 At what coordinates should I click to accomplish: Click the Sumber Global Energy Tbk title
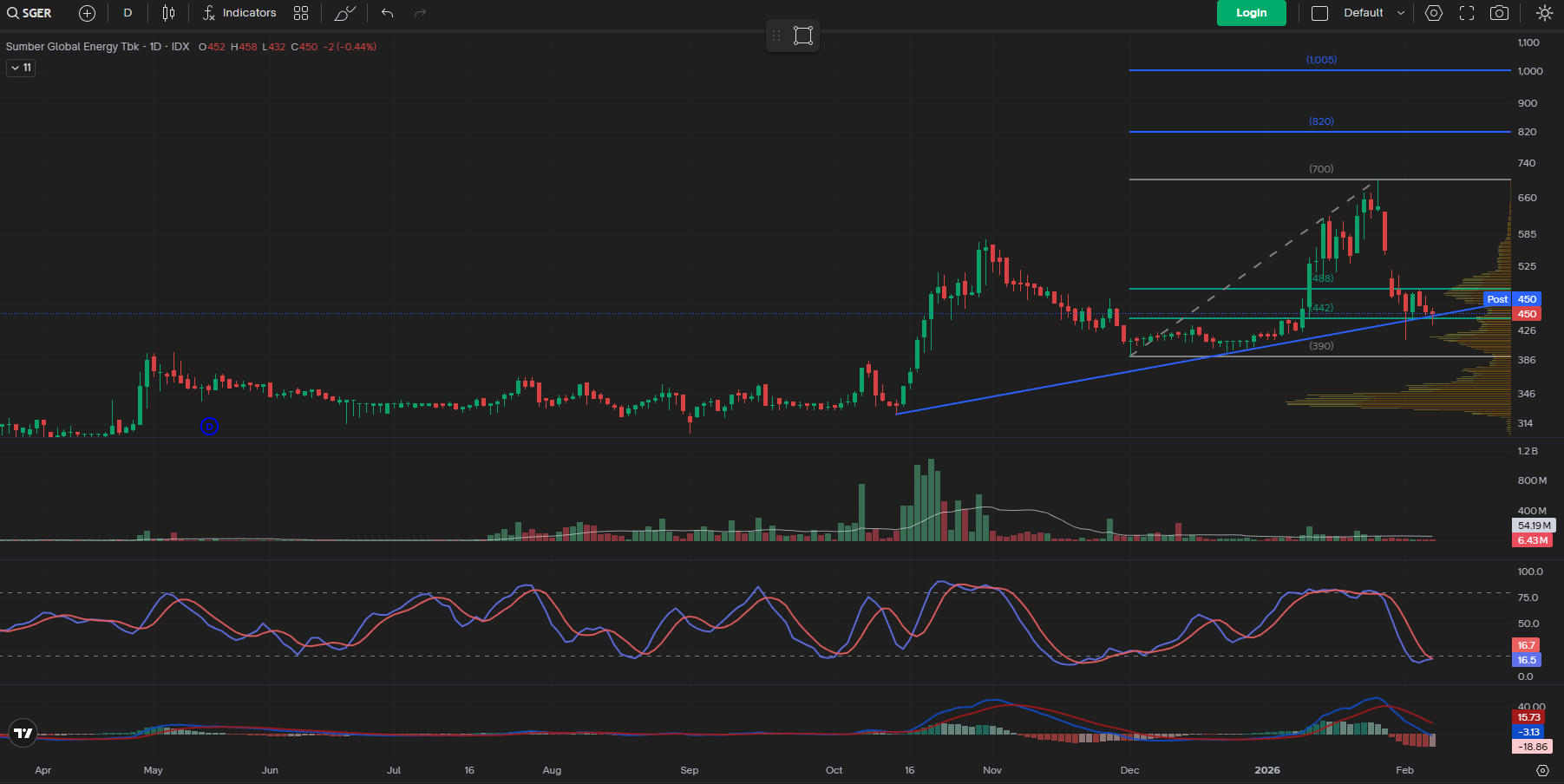72,47
